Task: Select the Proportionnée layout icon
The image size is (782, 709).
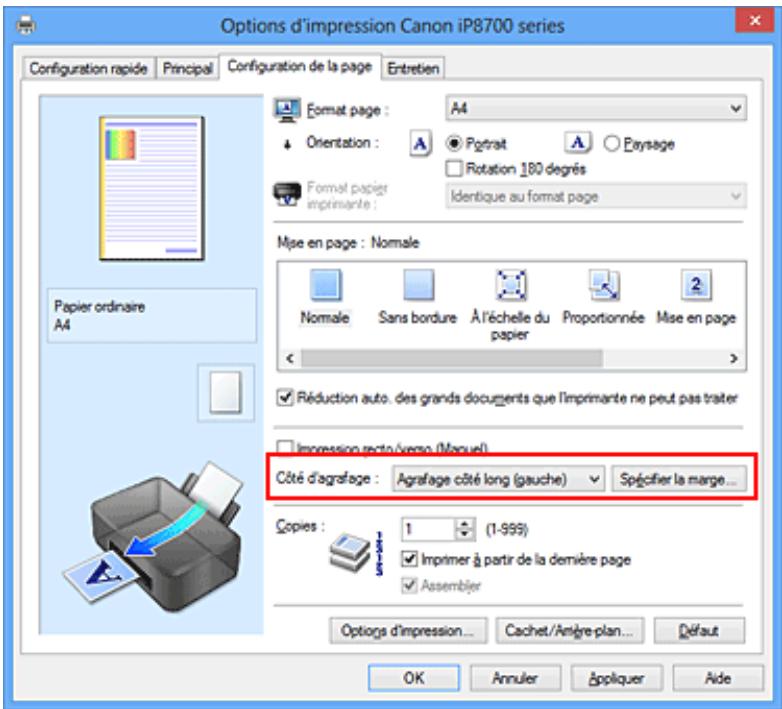Action: coord(604,285)
